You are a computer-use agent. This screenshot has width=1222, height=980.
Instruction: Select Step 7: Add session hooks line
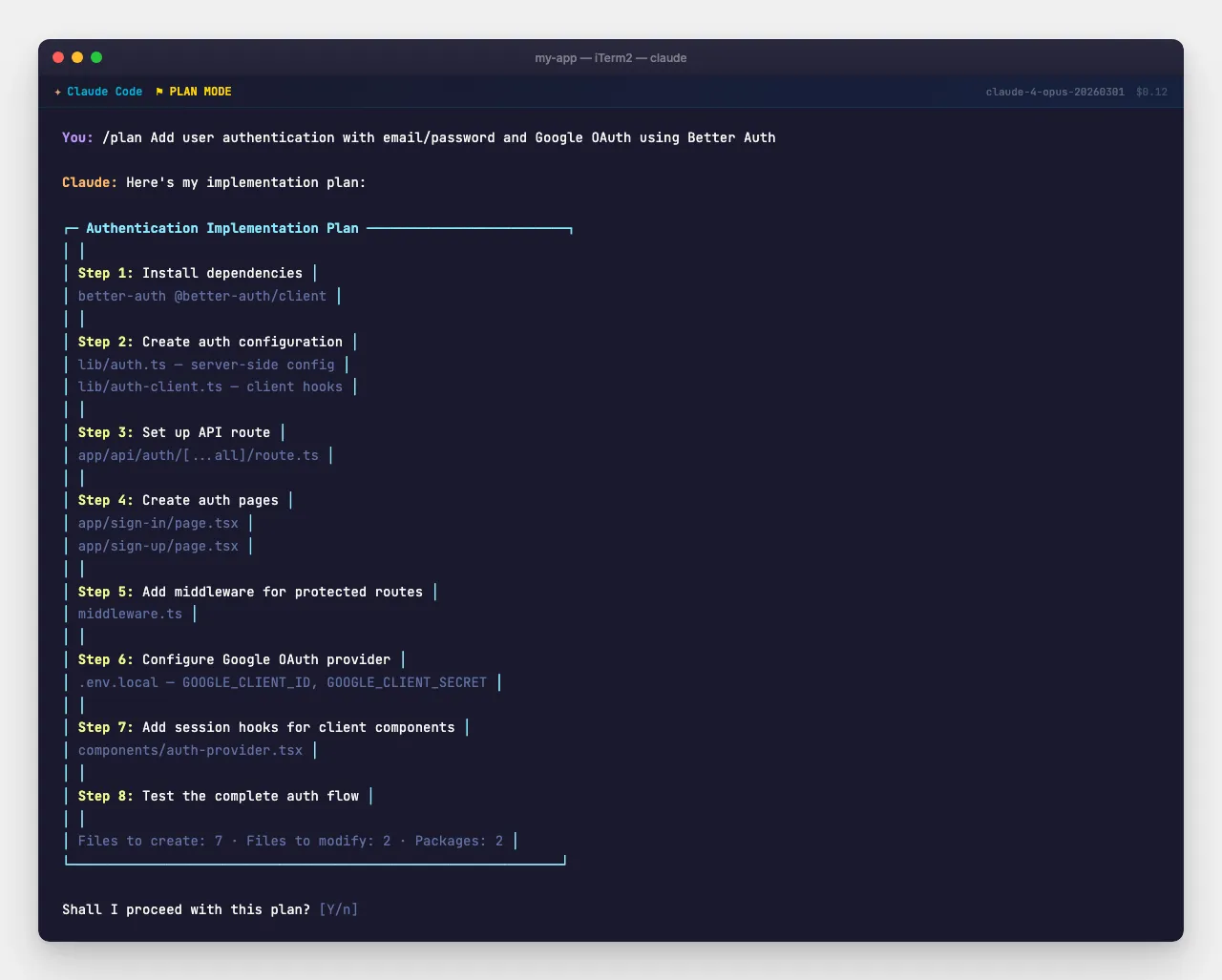266,727
